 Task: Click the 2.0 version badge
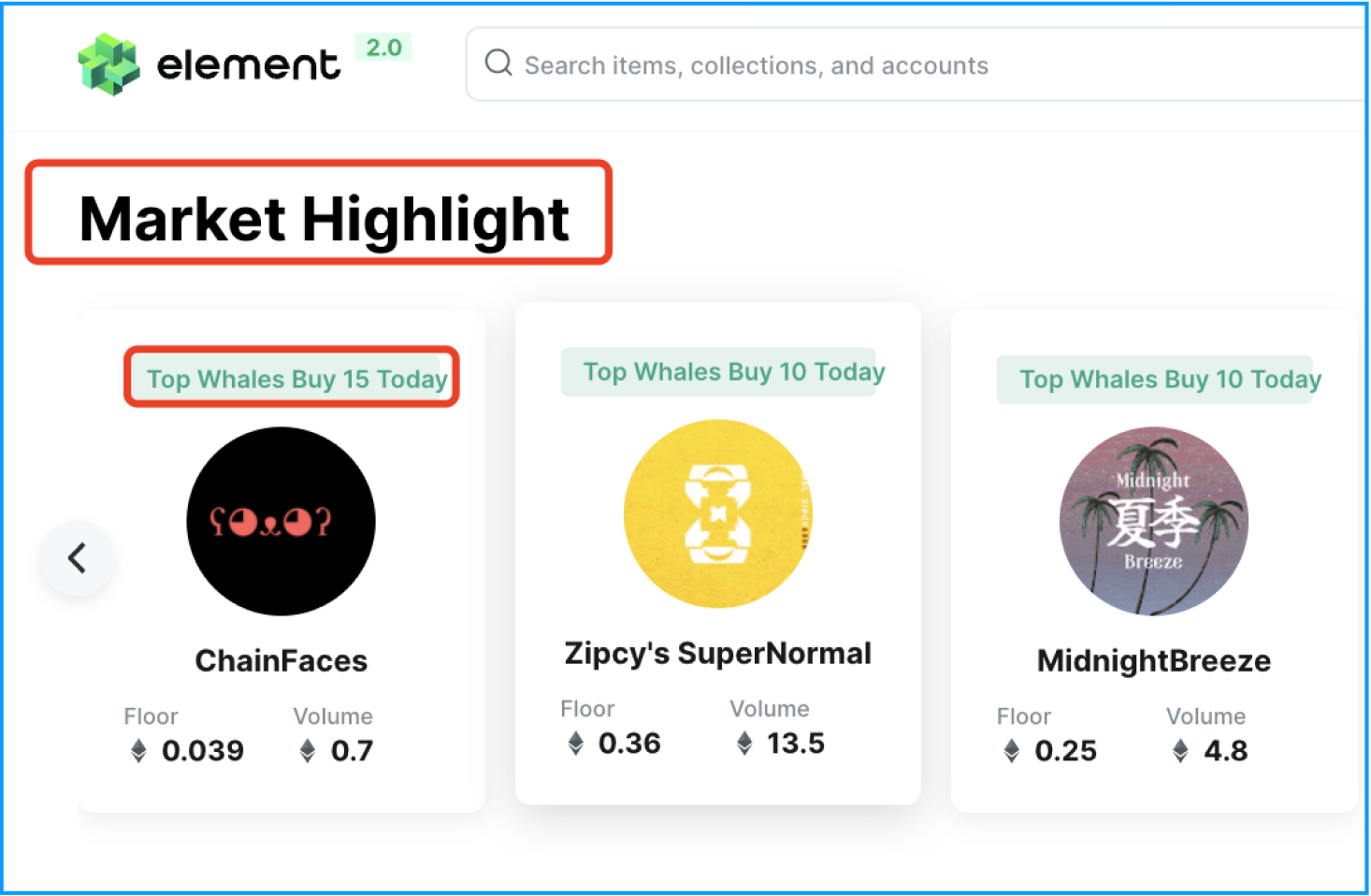tap(383, 48)
